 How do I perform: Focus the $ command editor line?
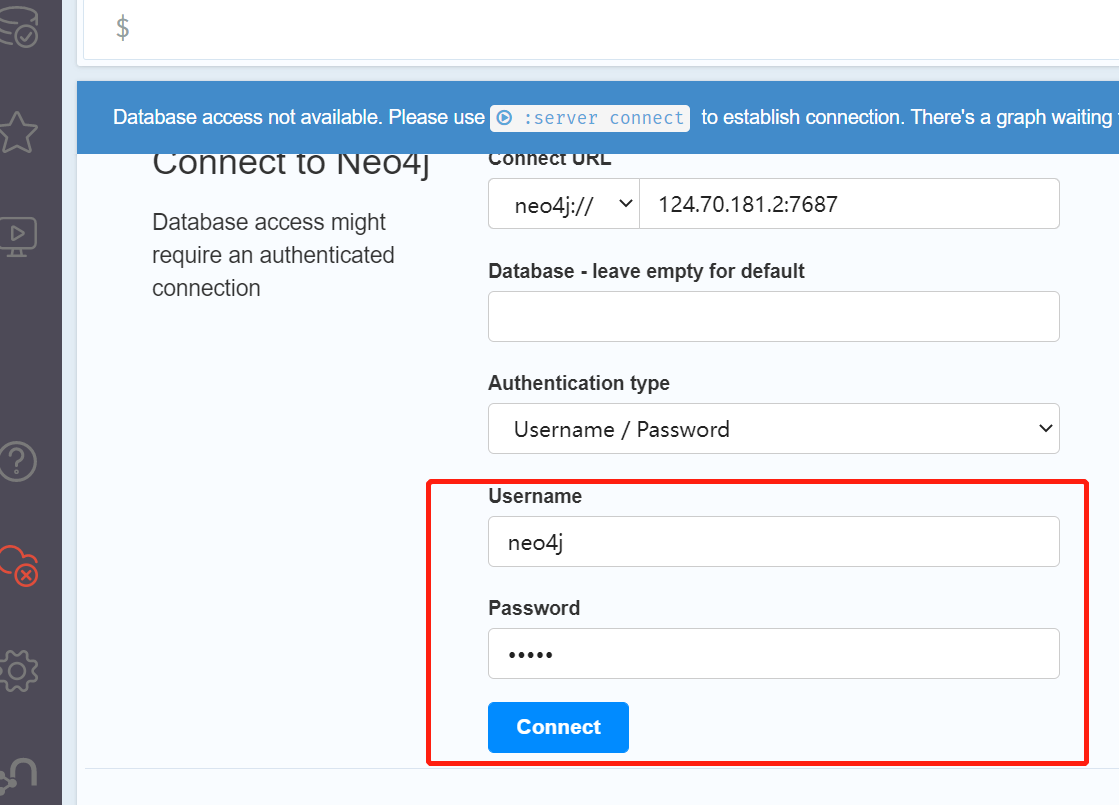coord(600,28)
